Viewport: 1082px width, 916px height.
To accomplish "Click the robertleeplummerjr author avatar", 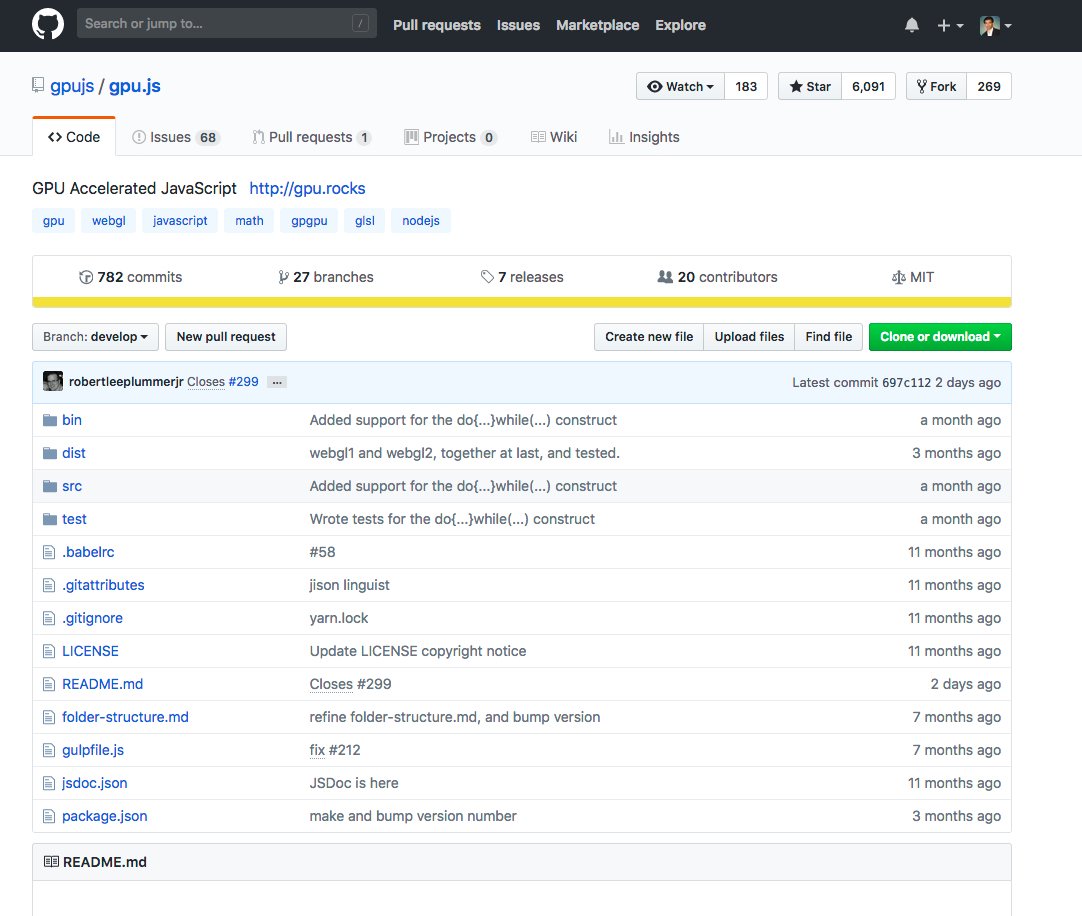I will pos(53,381).
